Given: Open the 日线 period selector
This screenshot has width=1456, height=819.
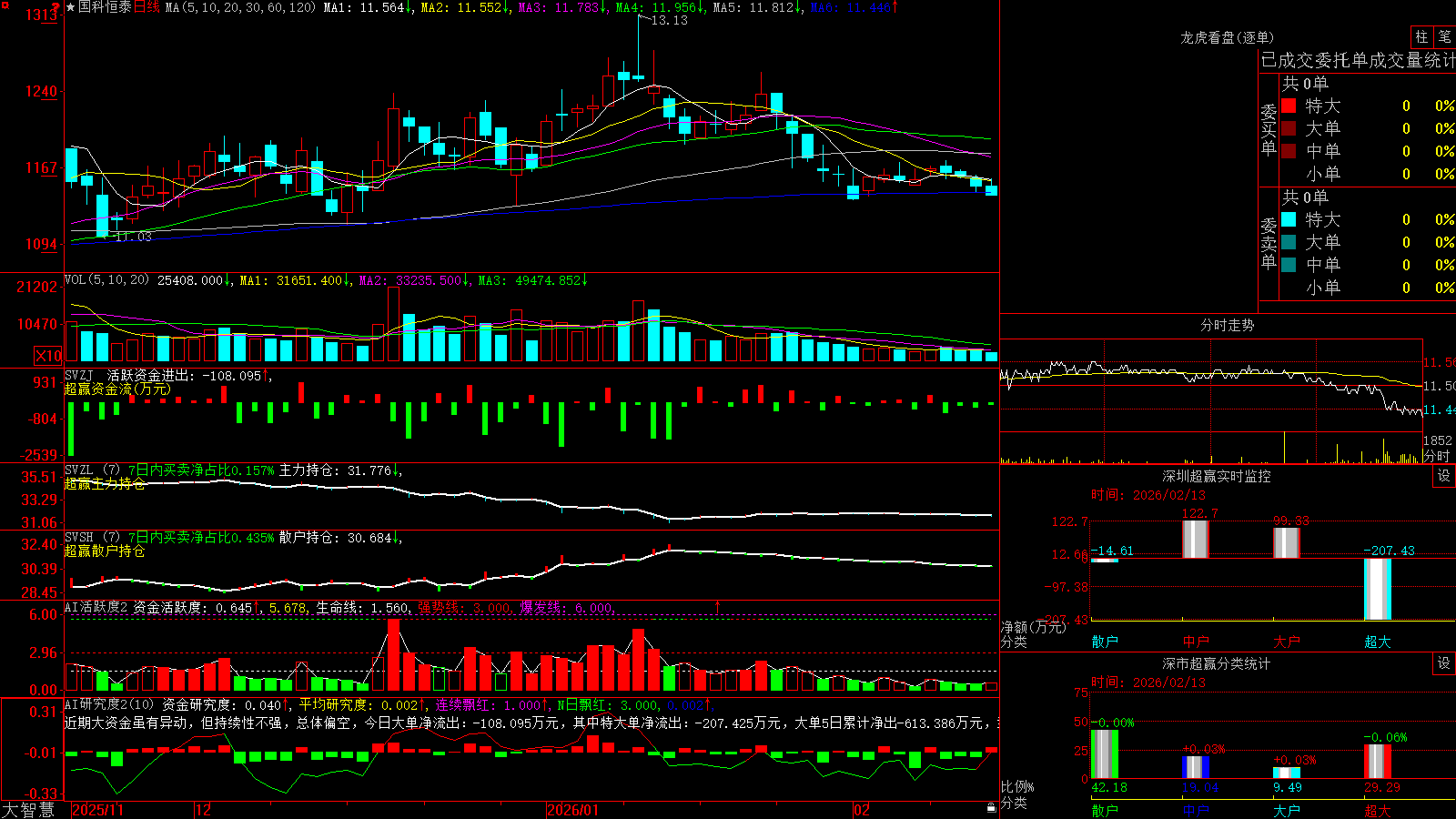Looking at the screenshot, I should click(147, 7).
